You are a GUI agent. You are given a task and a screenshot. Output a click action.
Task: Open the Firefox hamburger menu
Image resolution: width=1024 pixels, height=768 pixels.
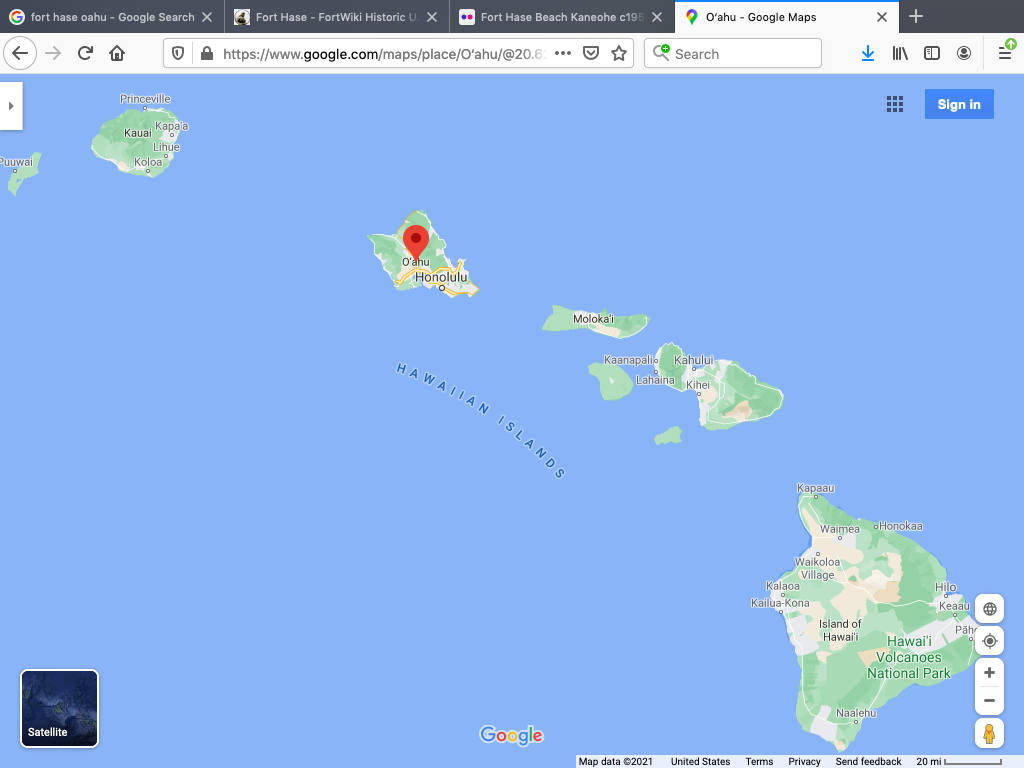(1005, 54)
